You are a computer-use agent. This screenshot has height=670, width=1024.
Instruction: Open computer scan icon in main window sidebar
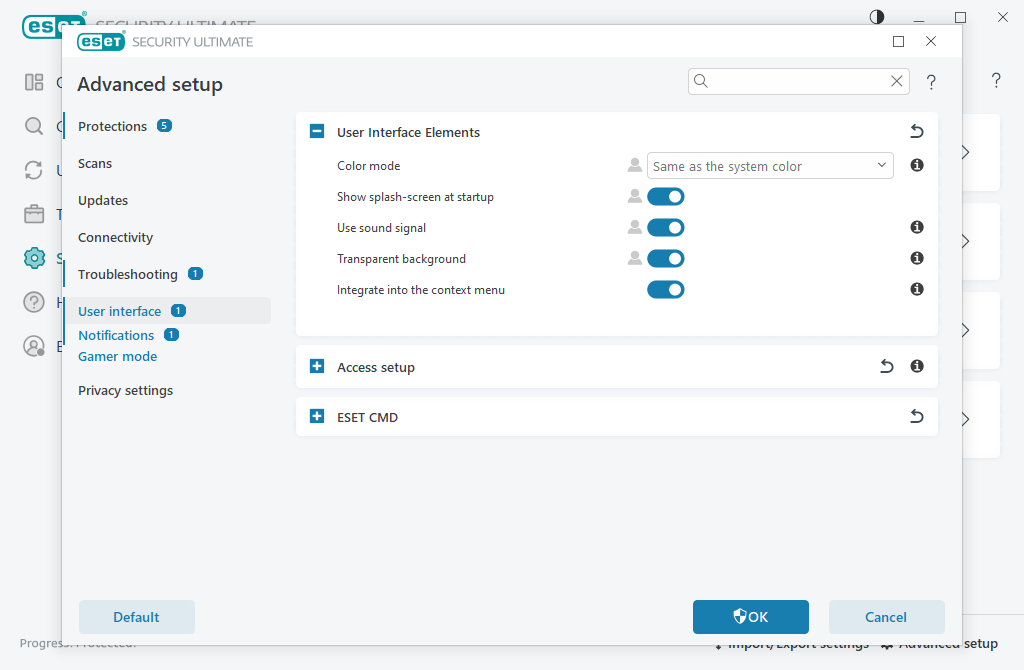pyautogui.click(x=34, y=126)
